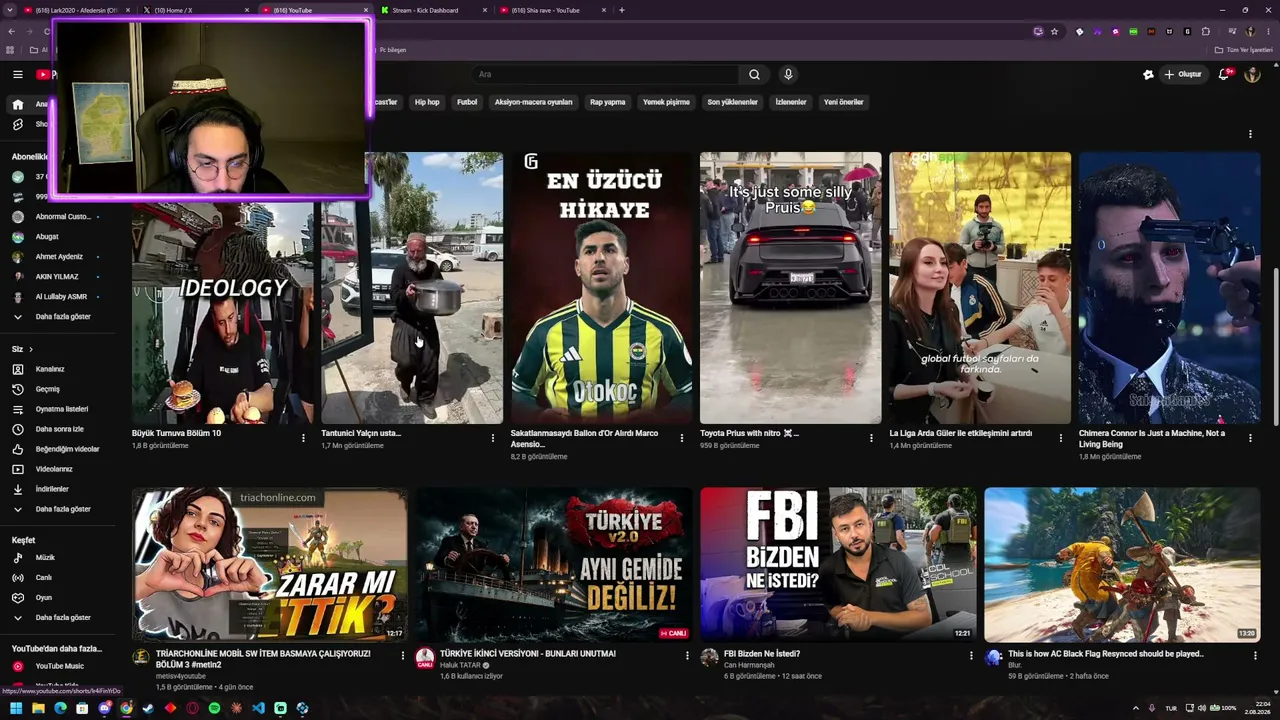Image resolution: width=1280 pixels, height=720 pixels.
Task: Open options for the AC Black Flag video
Action: [x=1255, y=656]
